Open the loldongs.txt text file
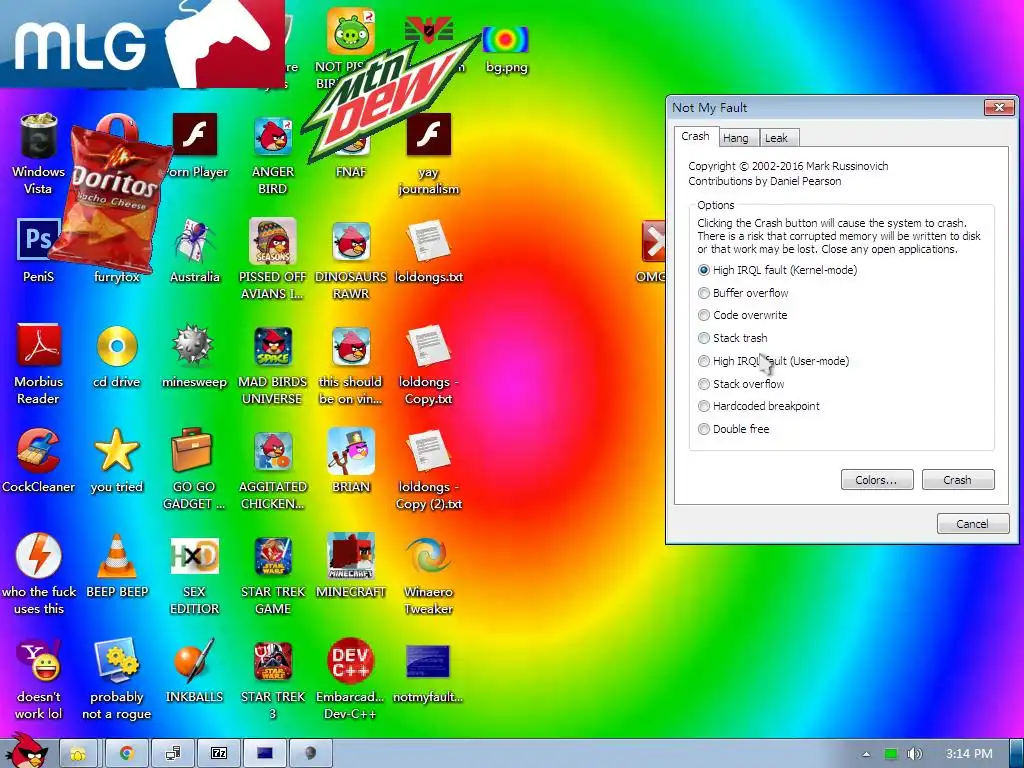The image size is (1024, 768). [428, 240]
